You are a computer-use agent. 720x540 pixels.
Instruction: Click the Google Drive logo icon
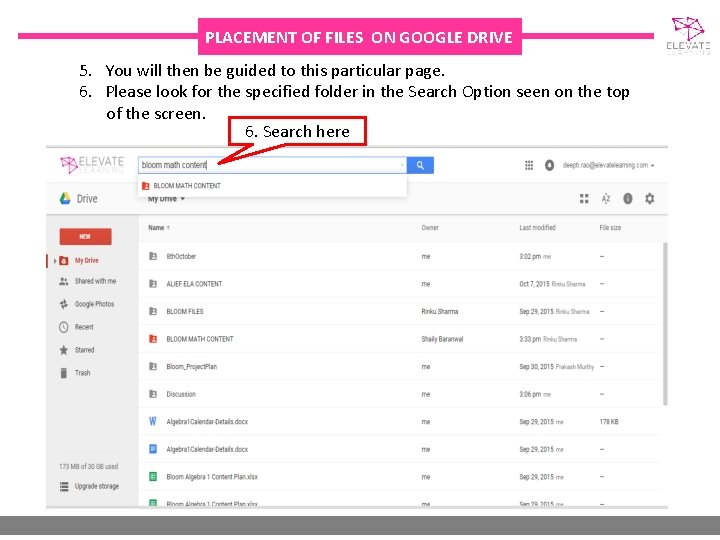[65, 198]
